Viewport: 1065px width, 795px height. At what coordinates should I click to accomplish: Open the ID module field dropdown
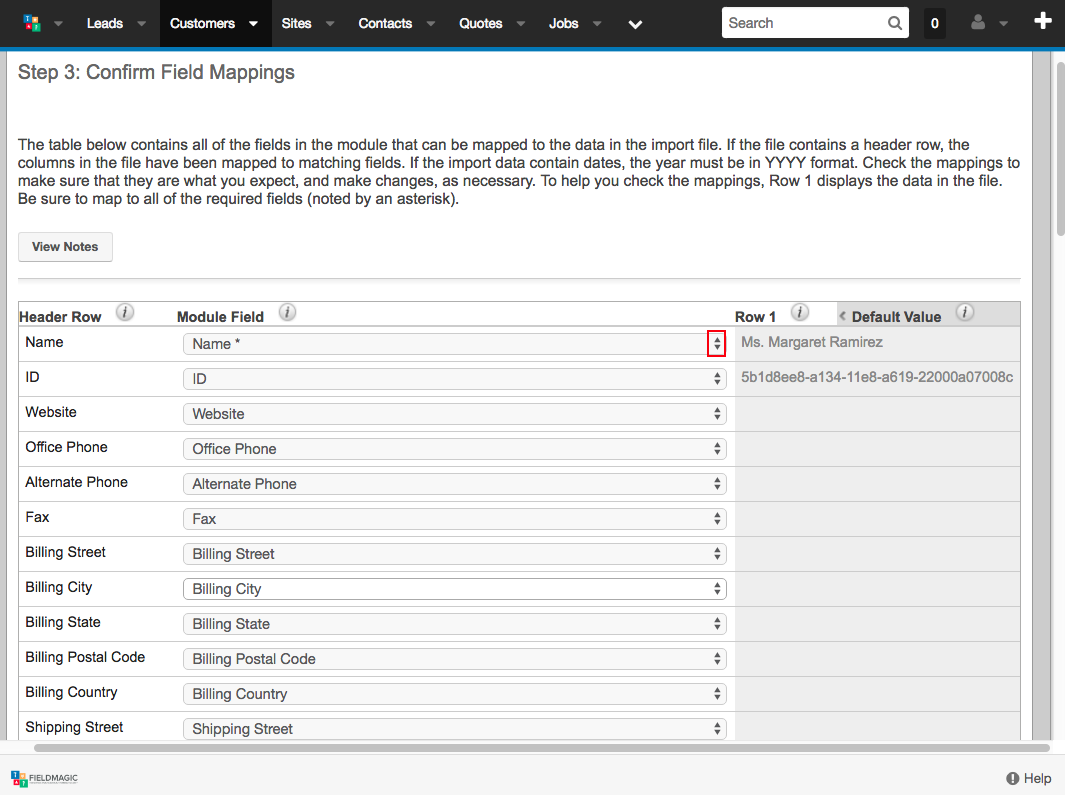tap(454, 378)
